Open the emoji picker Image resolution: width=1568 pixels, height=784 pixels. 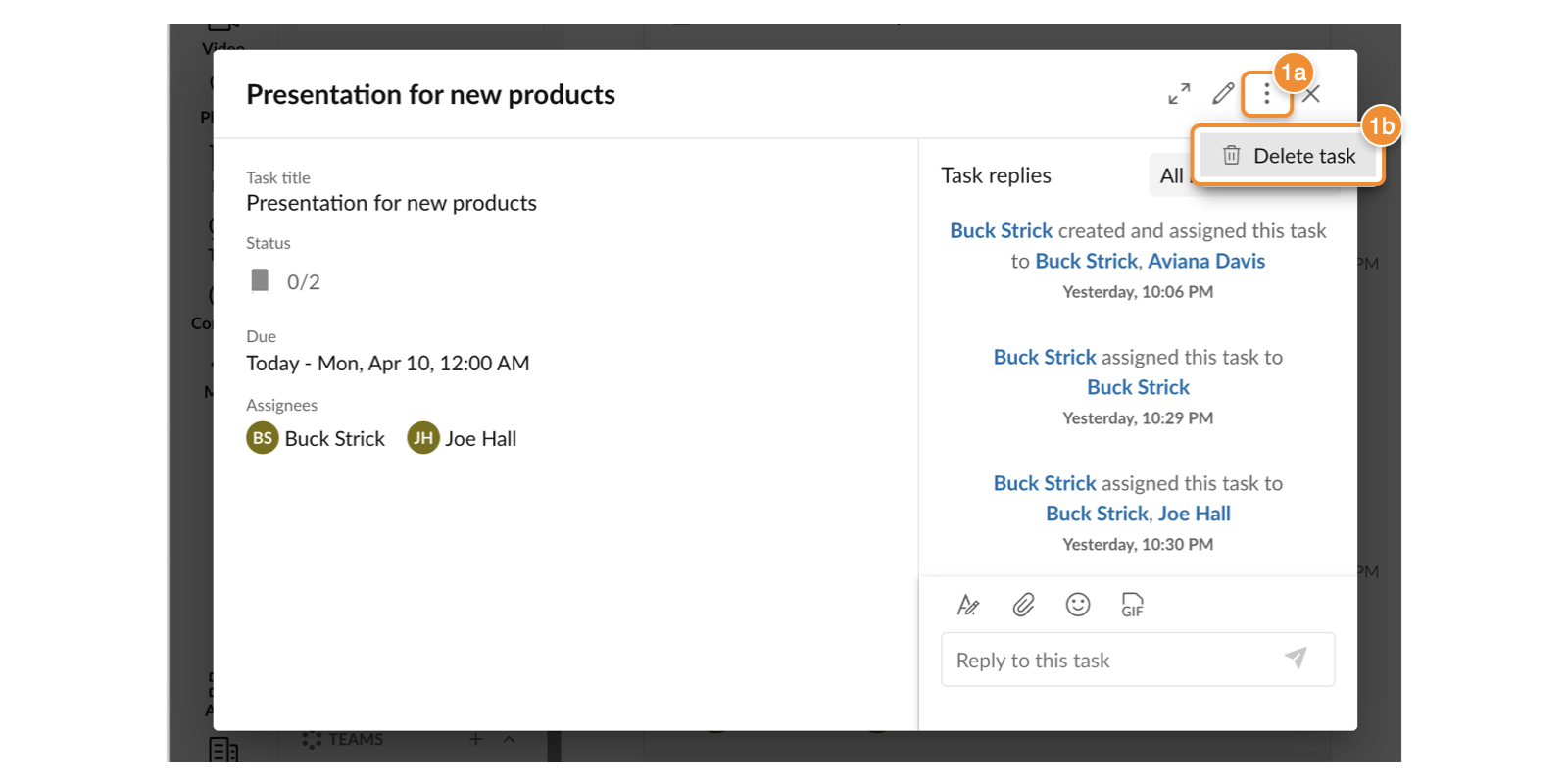[x=1078, y=605]
